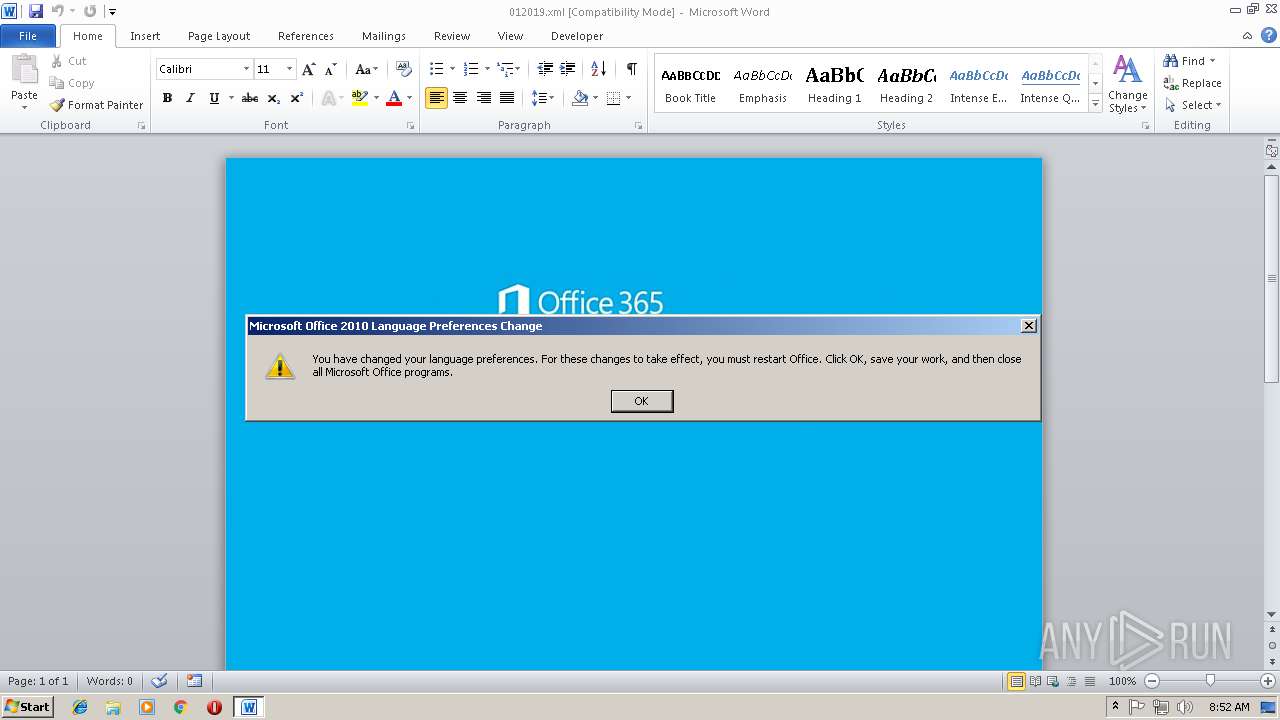
Task: Click the Numbering list icon
Action: [x=471, y=69]
